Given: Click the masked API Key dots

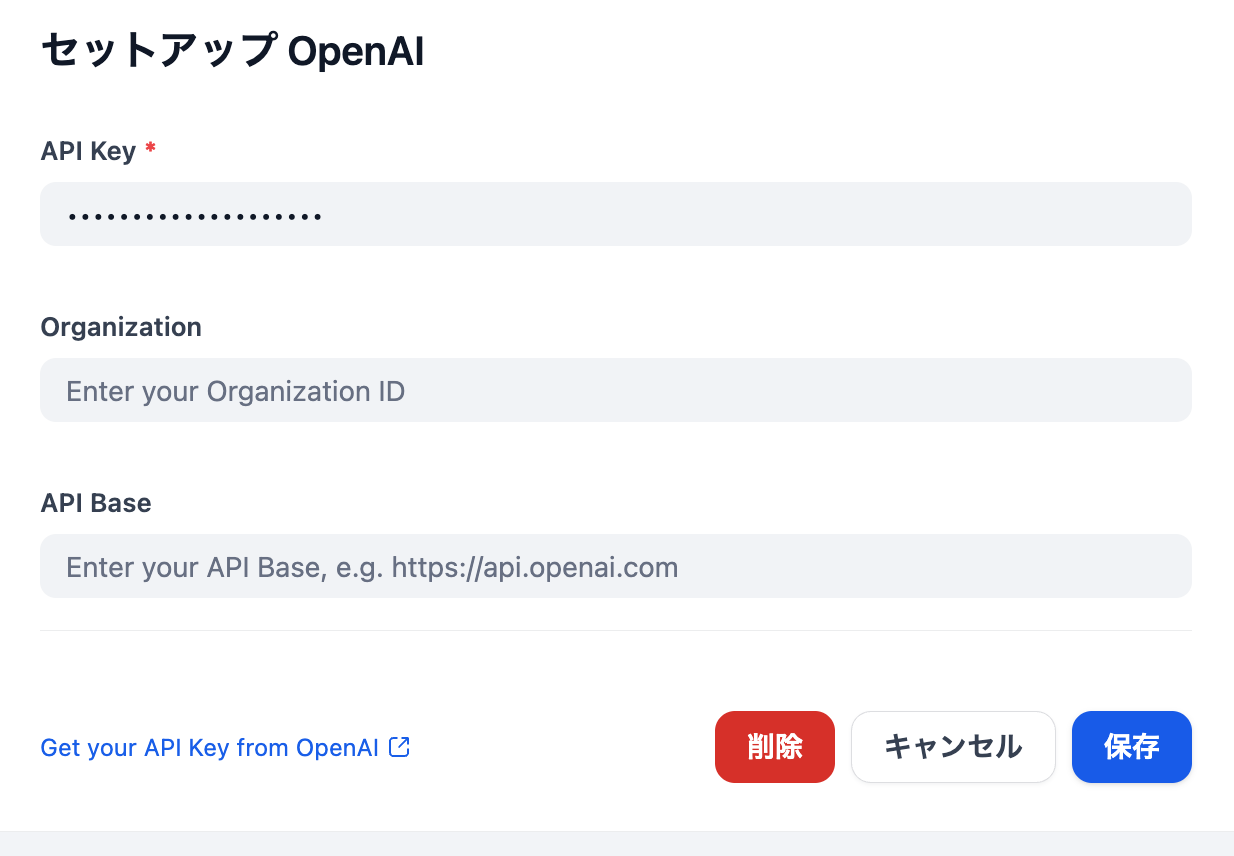Looking at the screenshot, I should pos(193,213).
